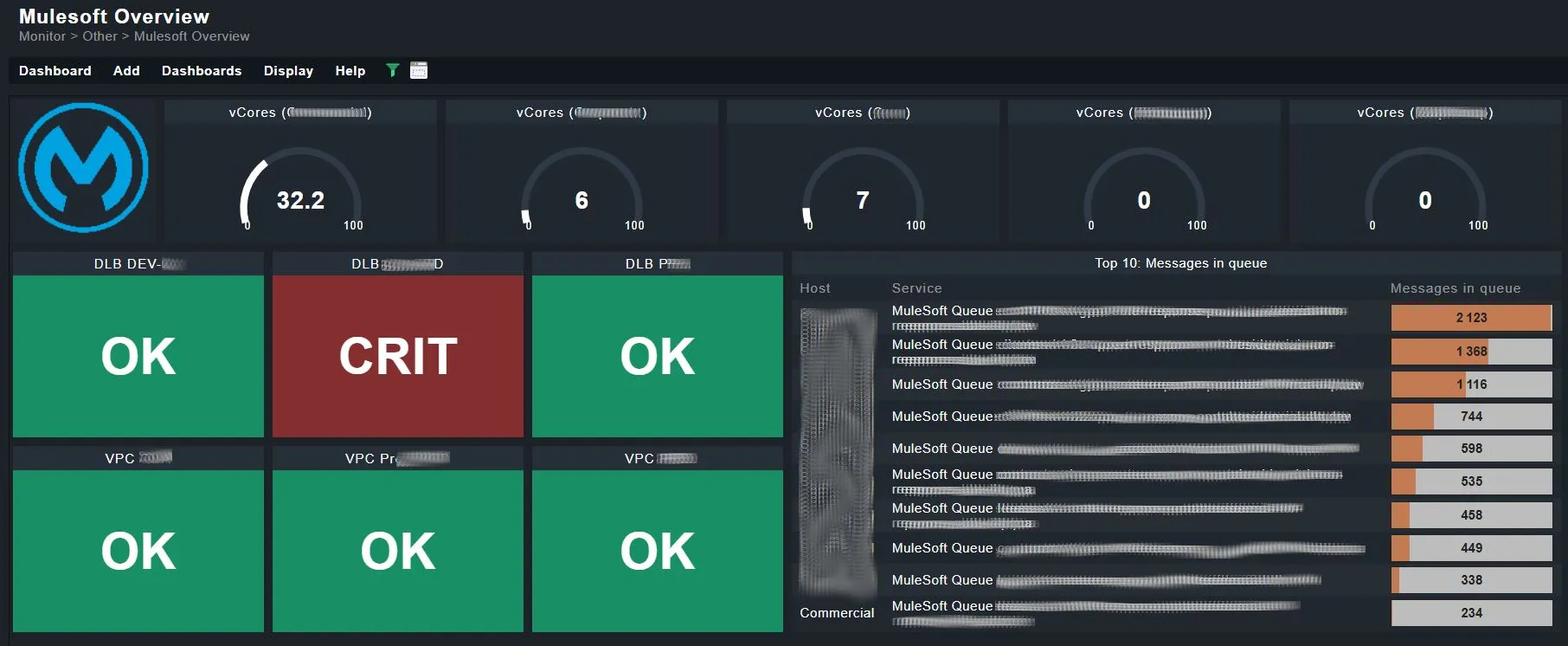Image resolution: width=1568 pixels, height=646 pixels.
Task: Click the 1 368 messages bar
Action: [1471, 352]
